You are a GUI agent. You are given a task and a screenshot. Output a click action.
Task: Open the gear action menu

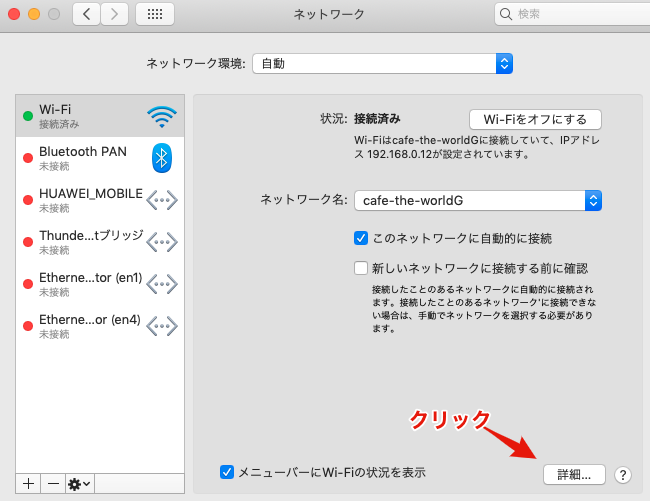(80, 484)
